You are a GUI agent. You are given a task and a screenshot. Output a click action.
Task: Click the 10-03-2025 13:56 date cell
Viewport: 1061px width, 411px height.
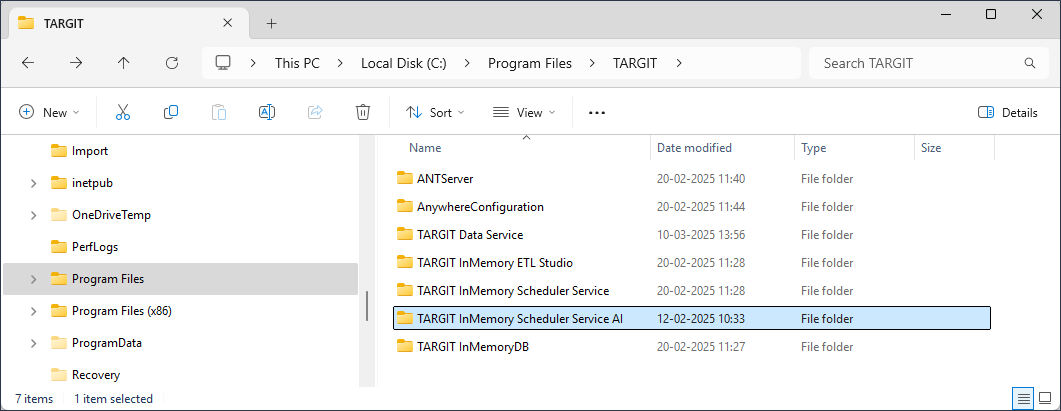[x=700, y=235]
